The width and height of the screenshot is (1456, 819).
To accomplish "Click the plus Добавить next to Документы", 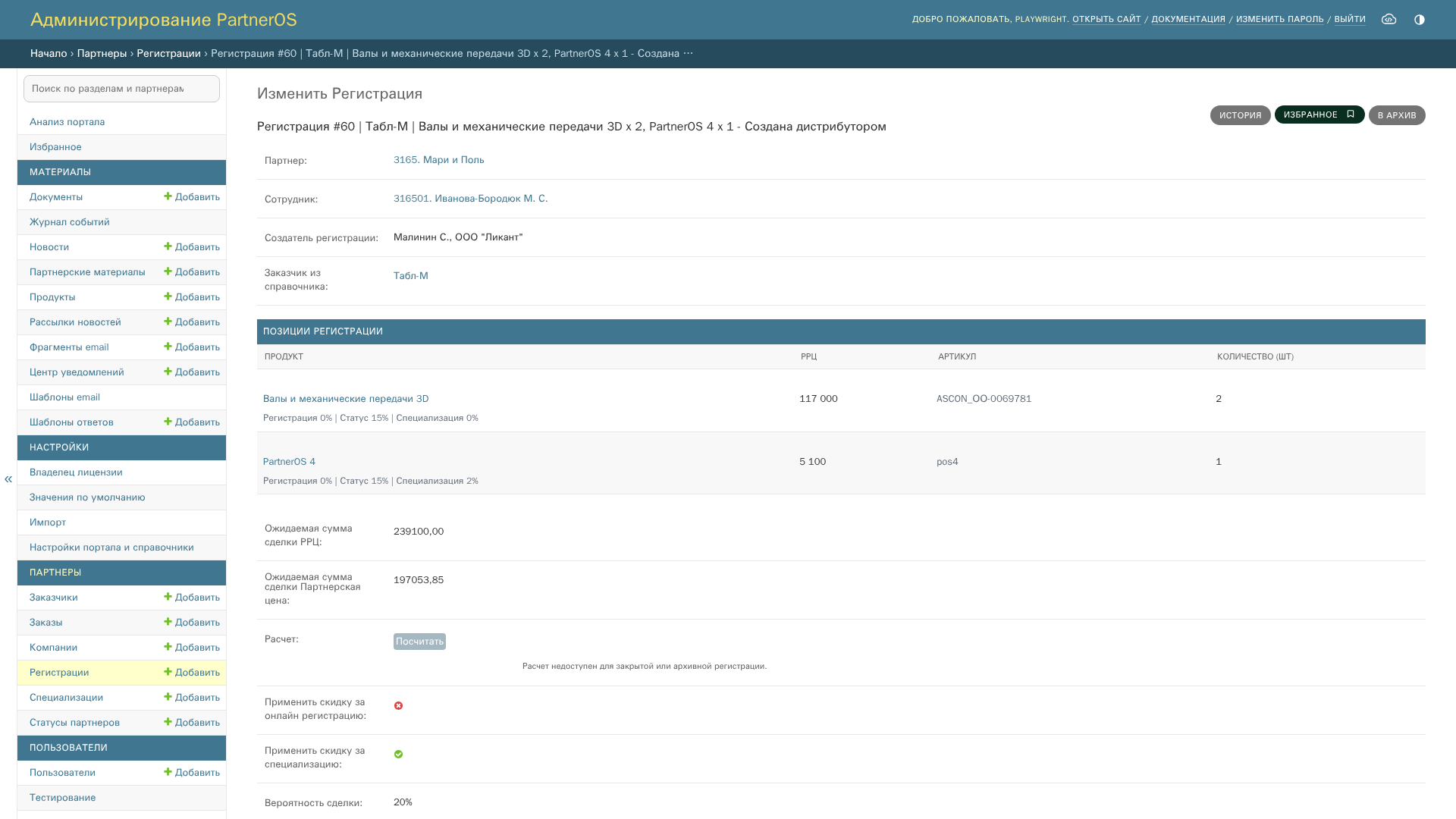I will tap(192, 197).
